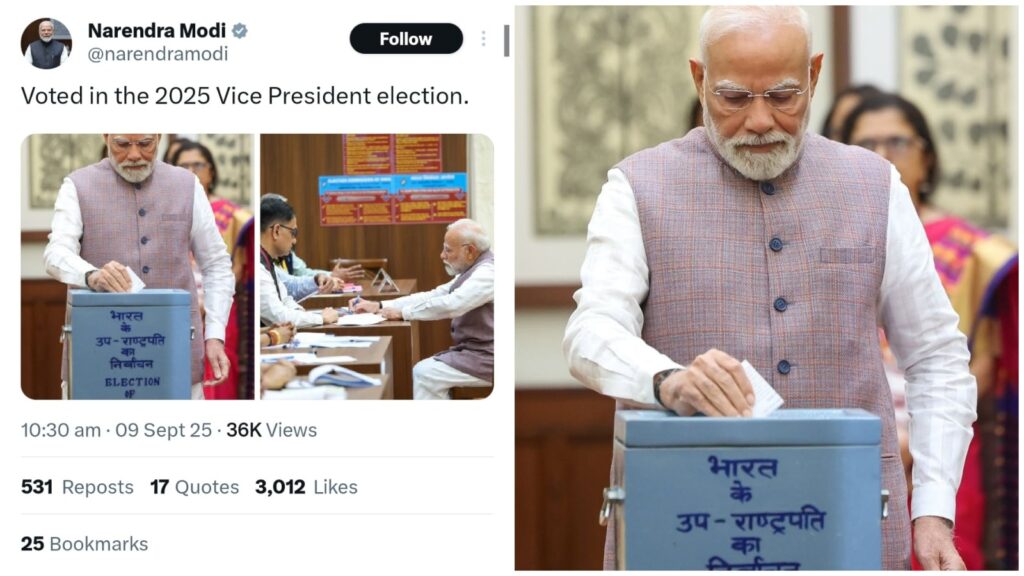The image size is (1024, 576).
Task: Click the scrollbar beside the tweet
Action: [x=506, y=40]
